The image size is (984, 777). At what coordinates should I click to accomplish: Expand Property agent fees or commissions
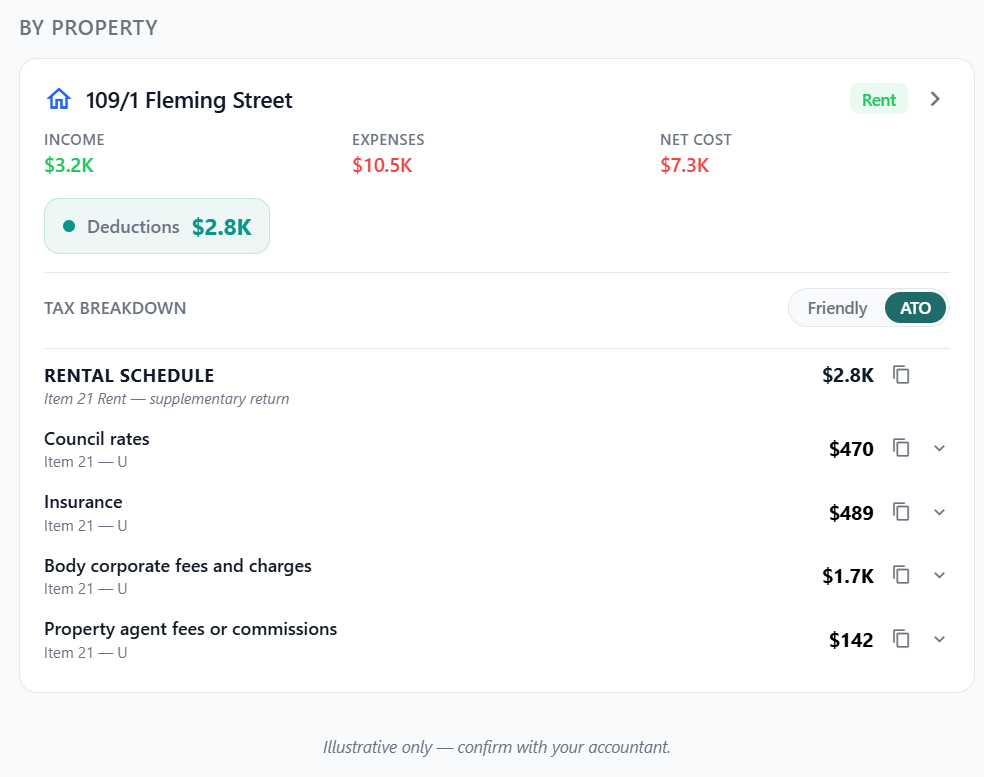click(x=939, y=639)
